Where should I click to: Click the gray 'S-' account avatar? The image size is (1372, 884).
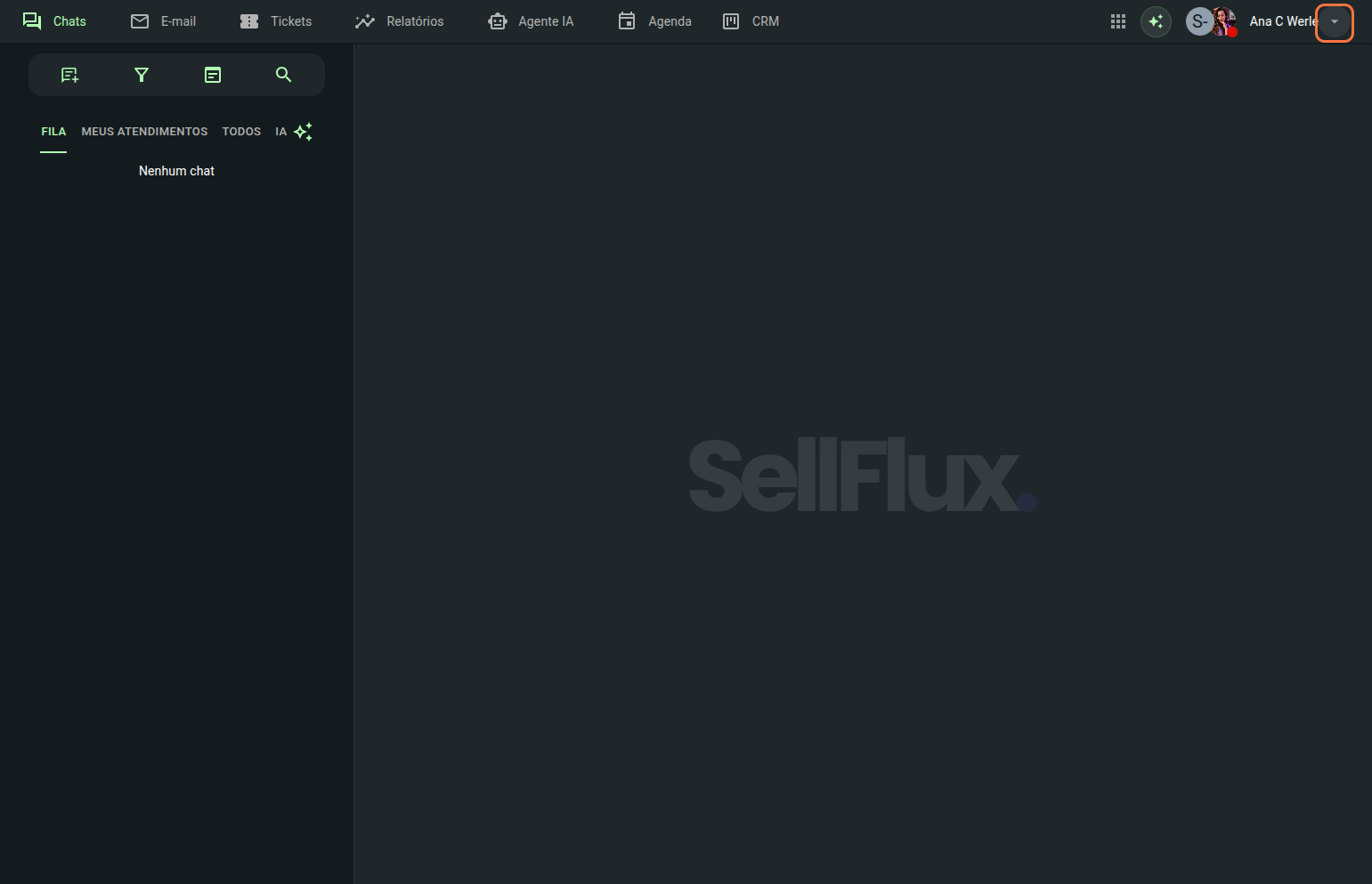pos(1198,21)
